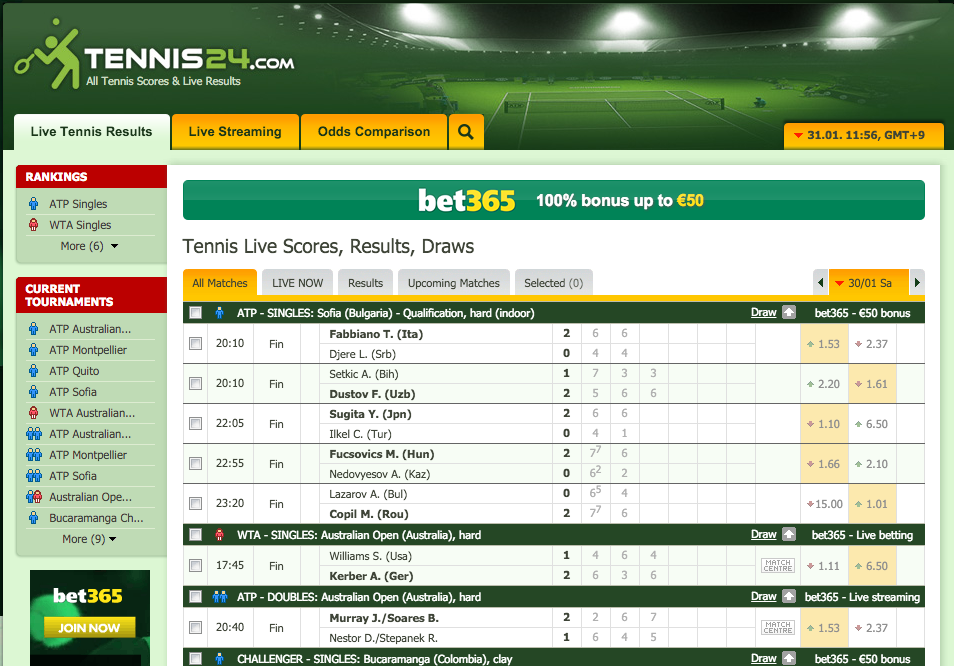Click red icon next to WTA Australian tournament

(33, 412)
